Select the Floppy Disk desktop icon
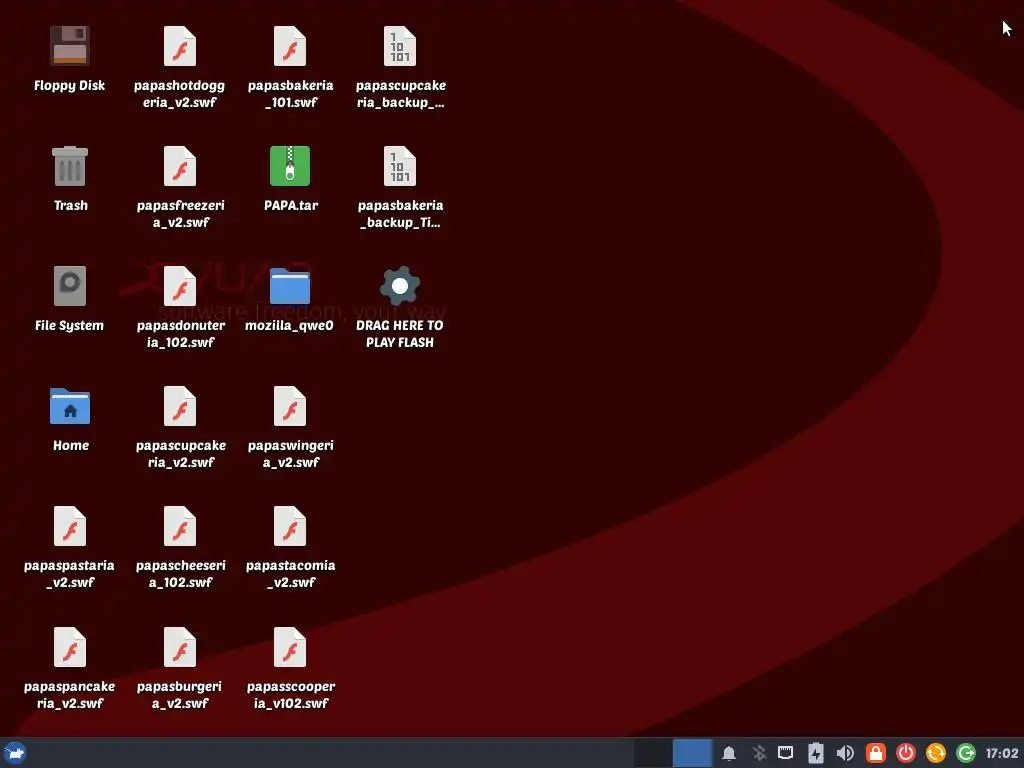 click(x=69, y=46)
